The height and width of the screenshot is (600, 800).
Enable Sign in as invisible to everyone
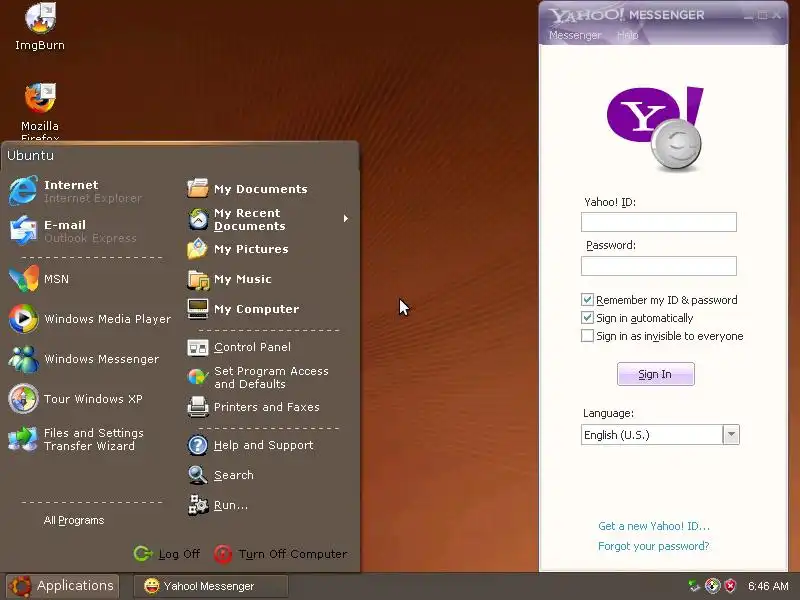coord(587,336)
